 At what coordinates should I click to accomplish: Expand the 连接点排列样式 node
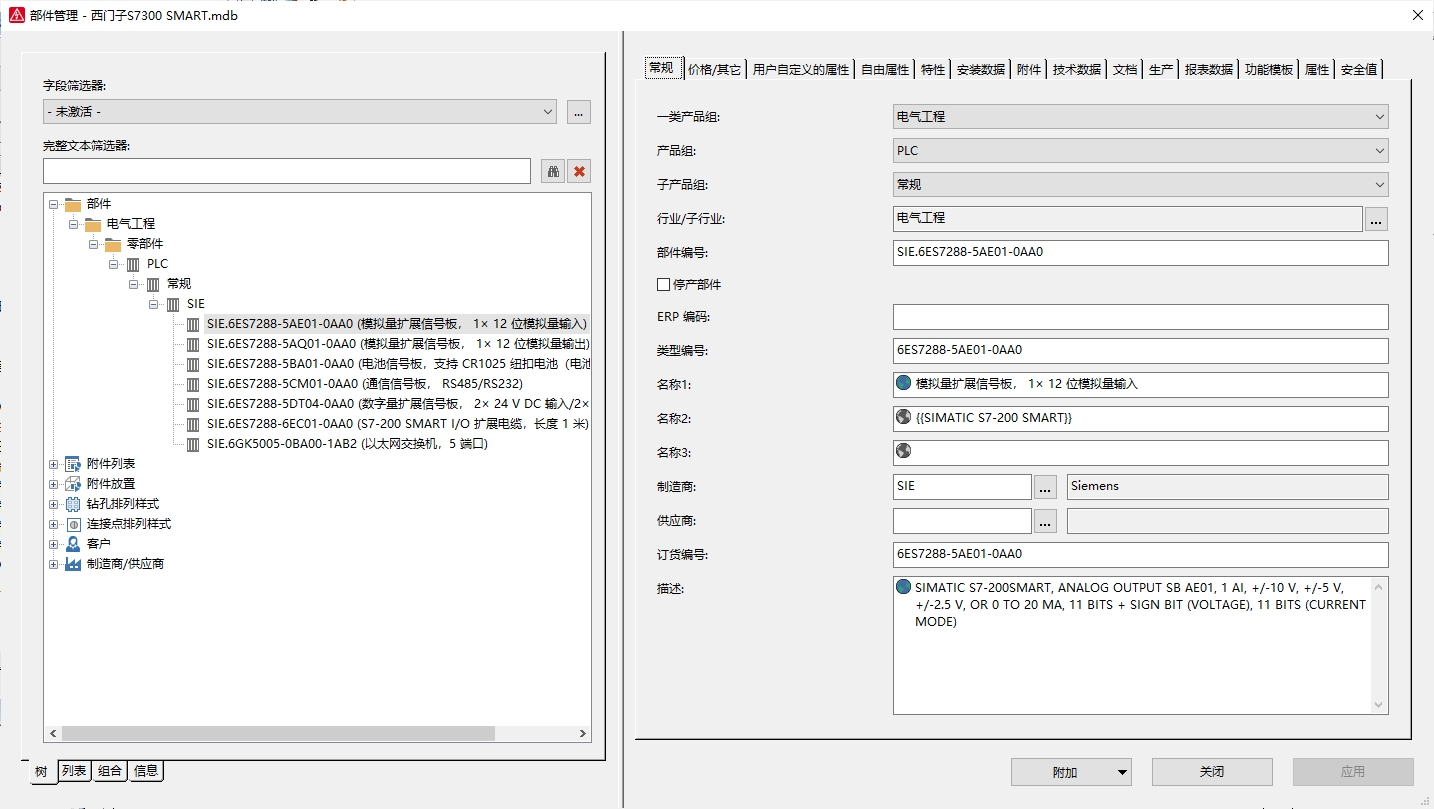[54, 524]
